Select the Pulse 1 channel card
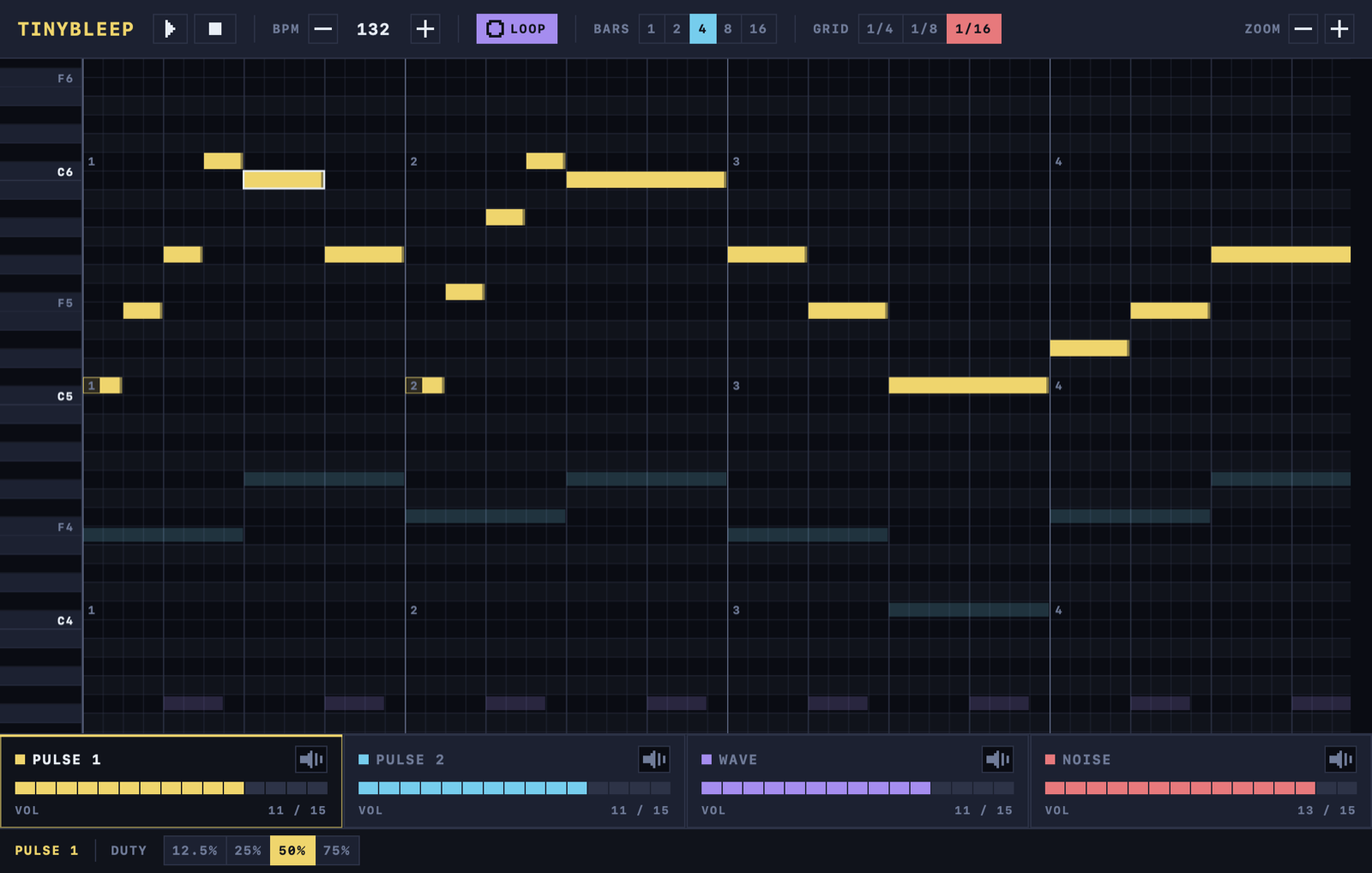 click(x=171, y=781)
